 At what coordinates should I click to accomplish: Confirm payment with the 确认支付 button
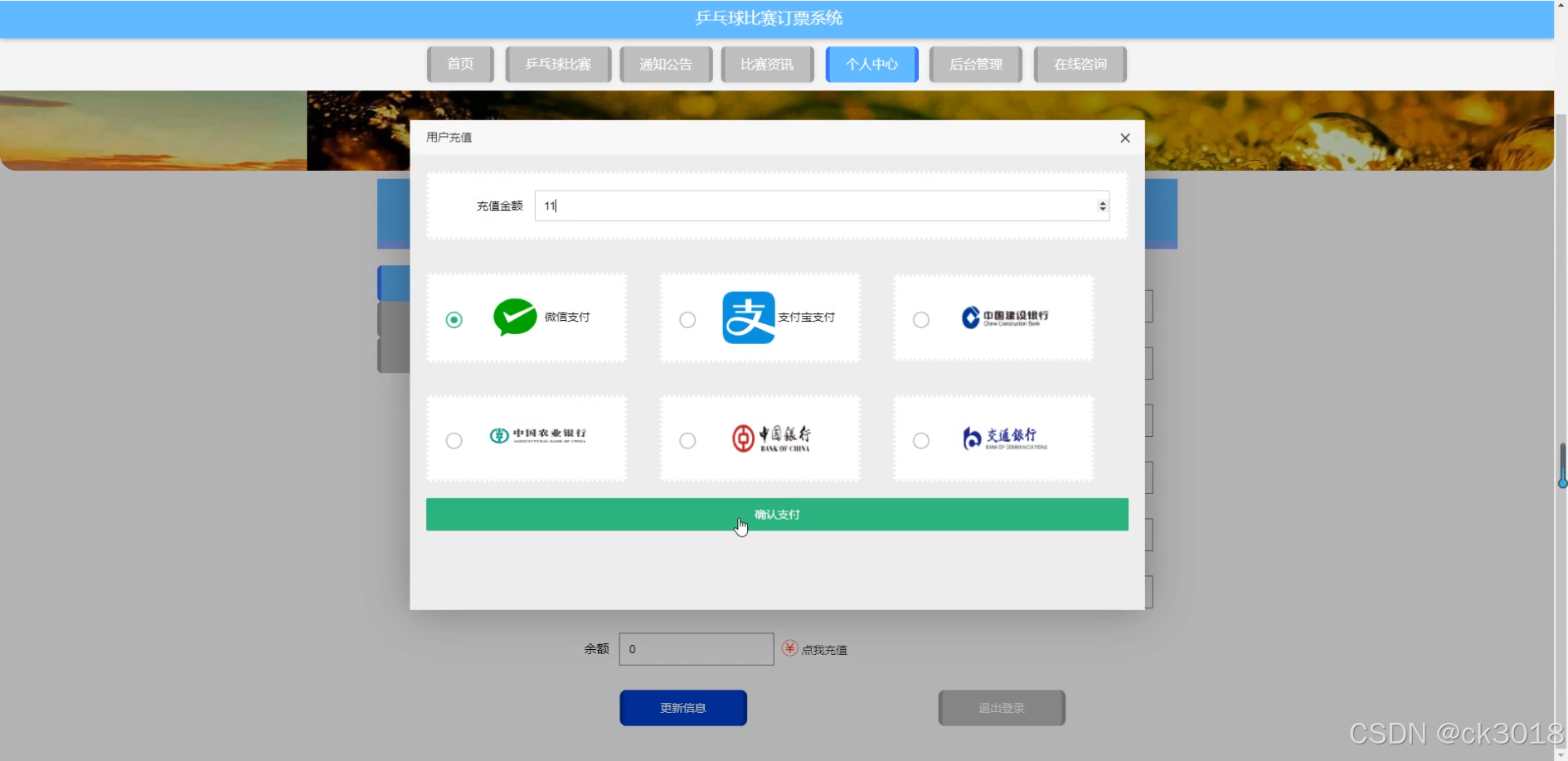pos(777,515)
